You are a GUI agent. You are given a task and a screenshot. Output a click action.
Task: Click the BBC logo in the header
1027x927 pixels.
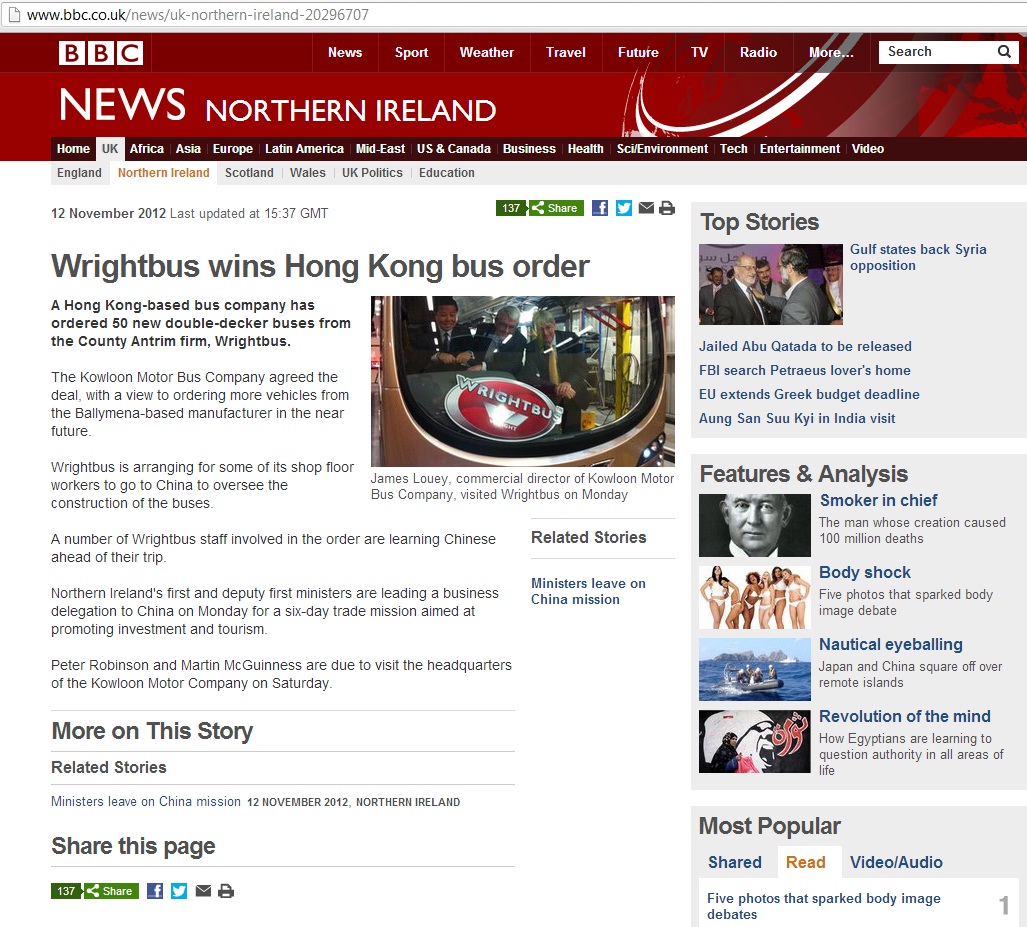tap(101, 53)
